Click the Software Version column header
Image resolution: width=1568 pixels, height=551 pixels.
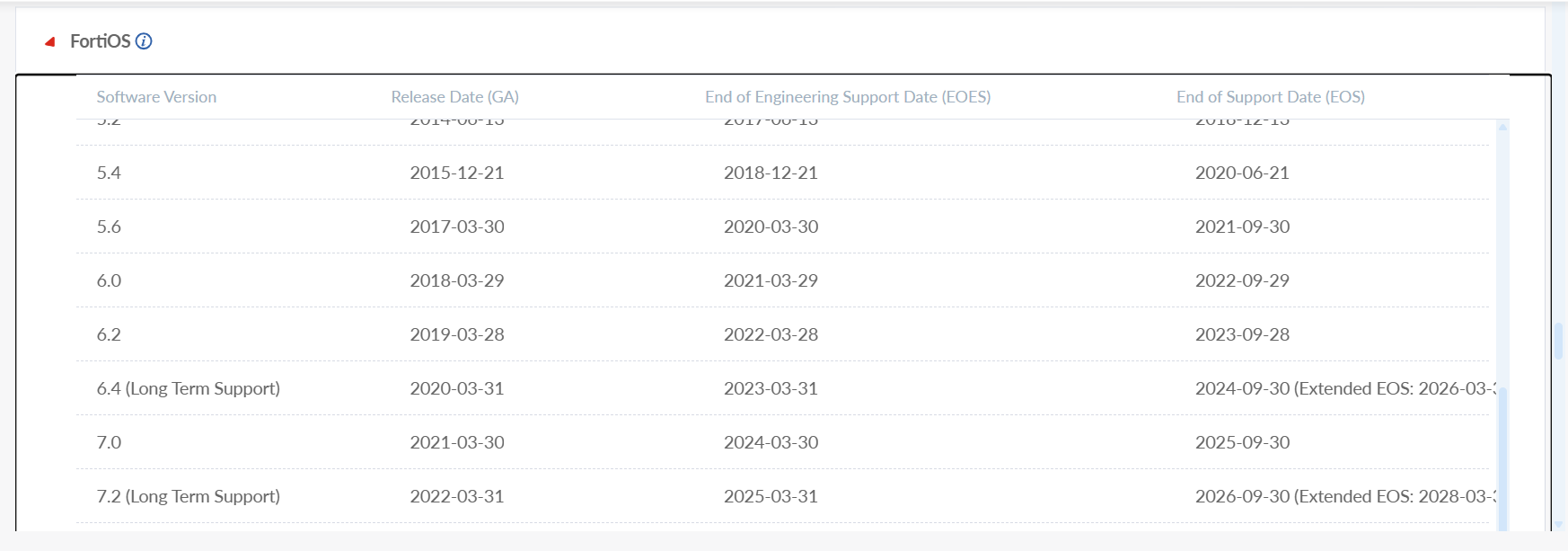click(x=156, y=97)
